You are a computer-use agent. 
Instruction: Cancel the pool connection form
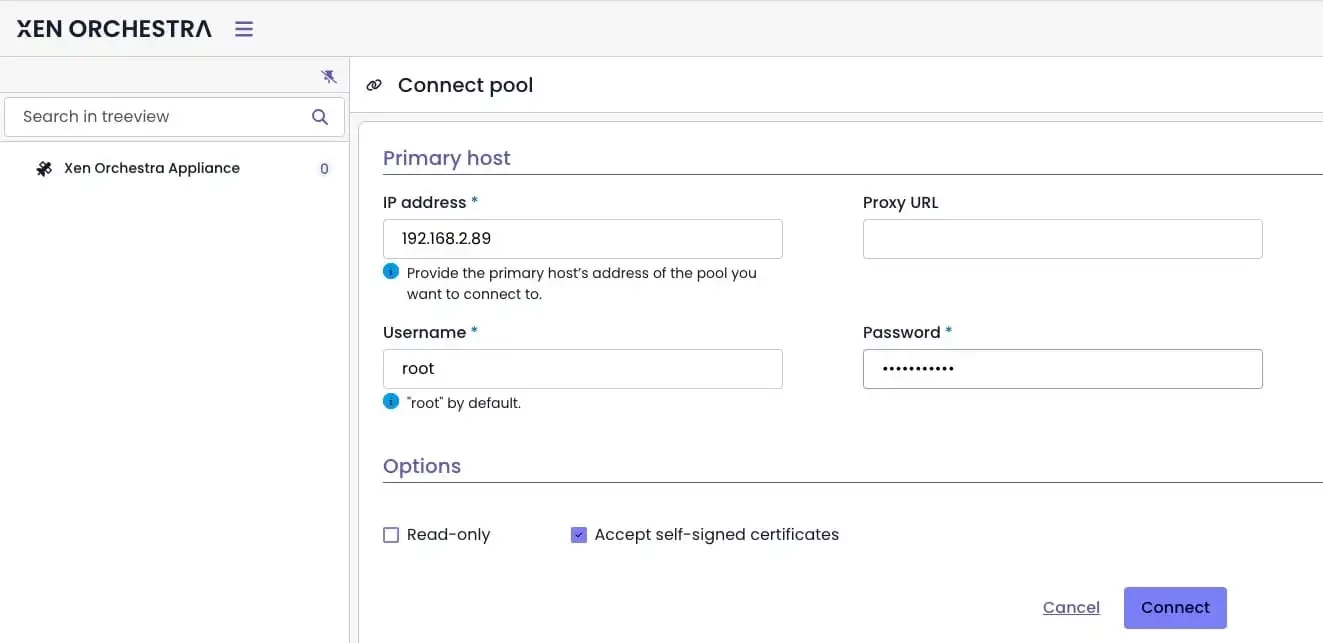[1071, 607]
